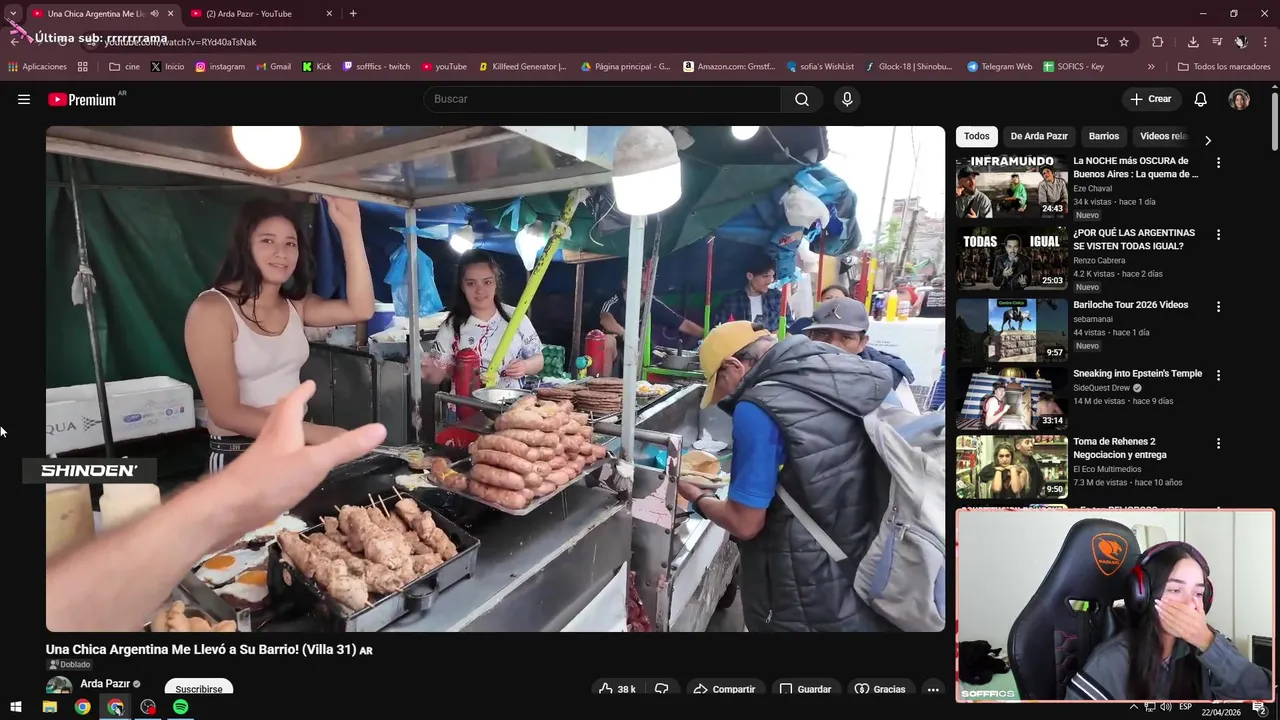Viewport: 1280px width, 720px height.
Task: Open the cine bookmarks folder
Action: click(x=124, y=67)
